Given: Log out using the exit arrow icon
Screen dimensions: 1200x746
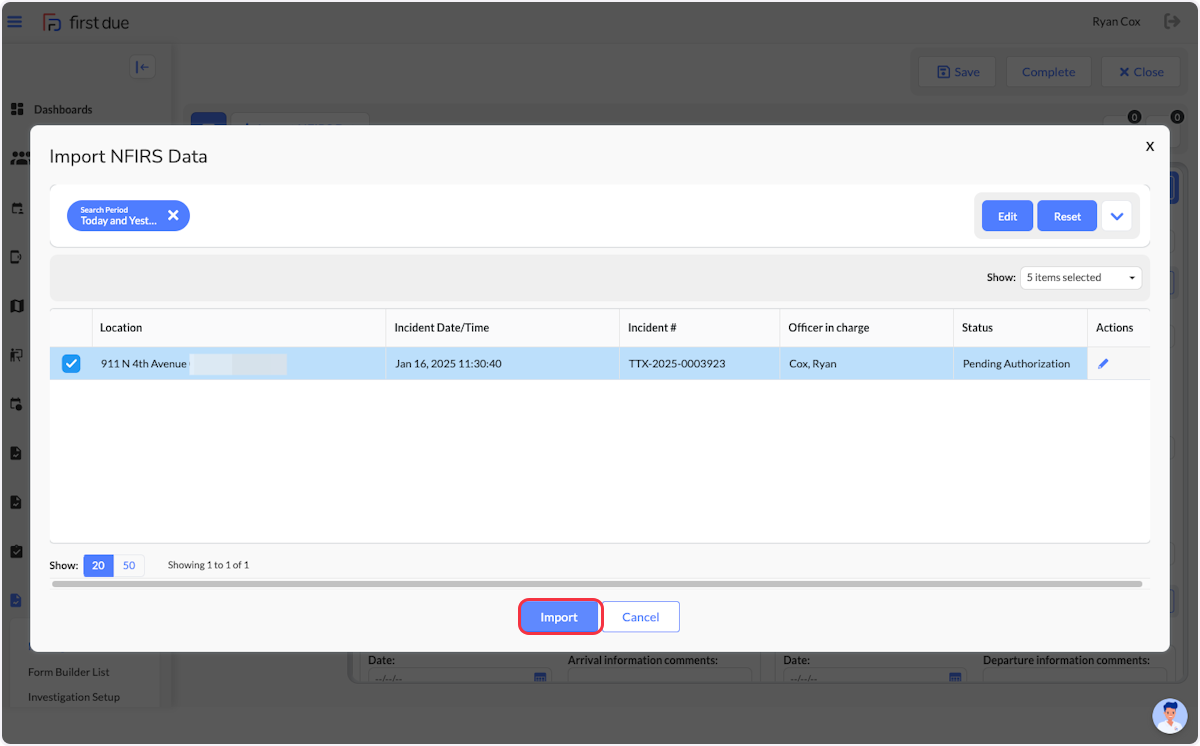Looking at the screenshot, I should [x=1172, y=21].
